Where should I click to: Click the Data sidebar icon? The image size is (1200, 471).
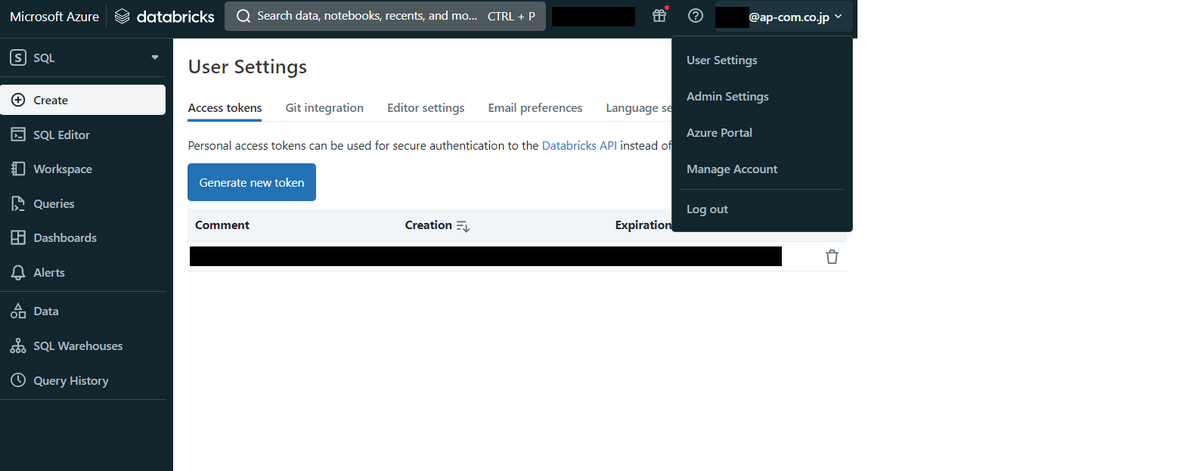point(17,311)
